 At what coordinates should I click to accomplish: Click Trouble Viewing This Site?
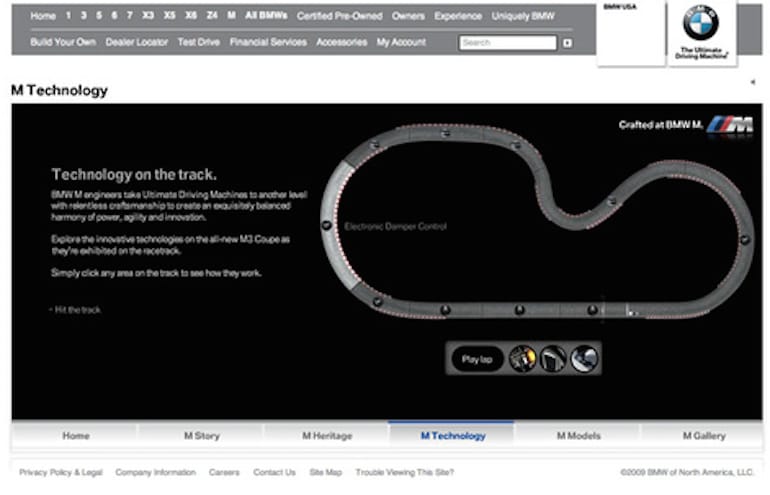405,472
